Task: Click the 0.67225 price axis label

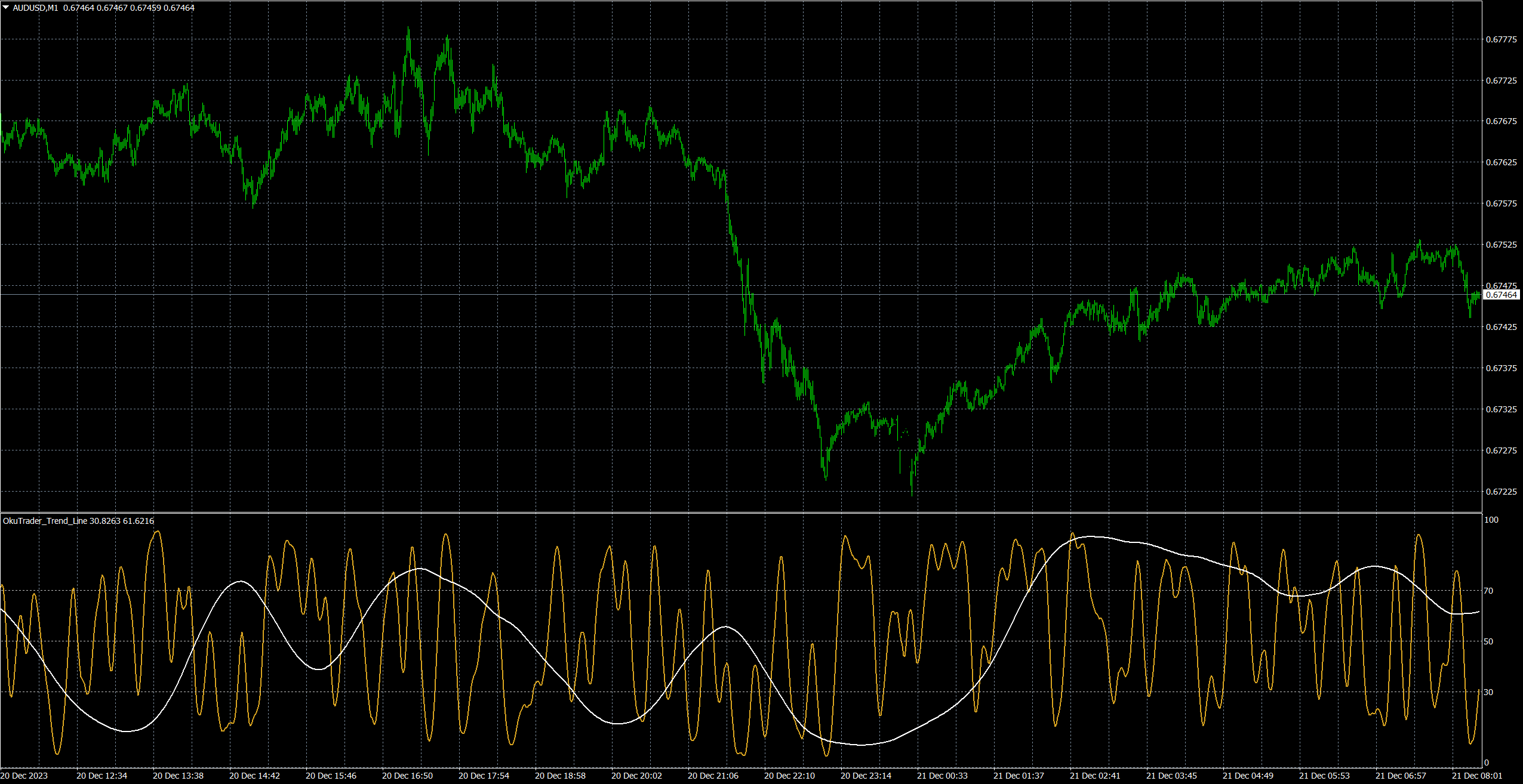Action: [1500, 492]
